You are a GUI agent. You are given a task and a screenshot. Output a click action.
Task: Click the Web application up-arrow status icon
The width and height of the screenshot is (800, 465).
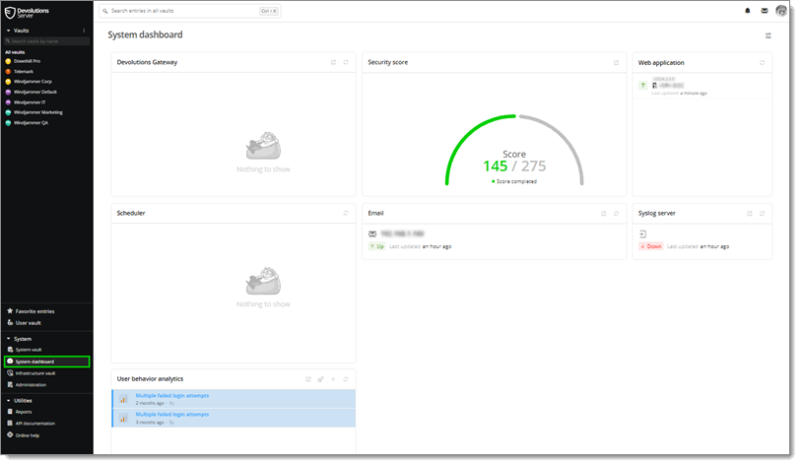pos(643,85)
